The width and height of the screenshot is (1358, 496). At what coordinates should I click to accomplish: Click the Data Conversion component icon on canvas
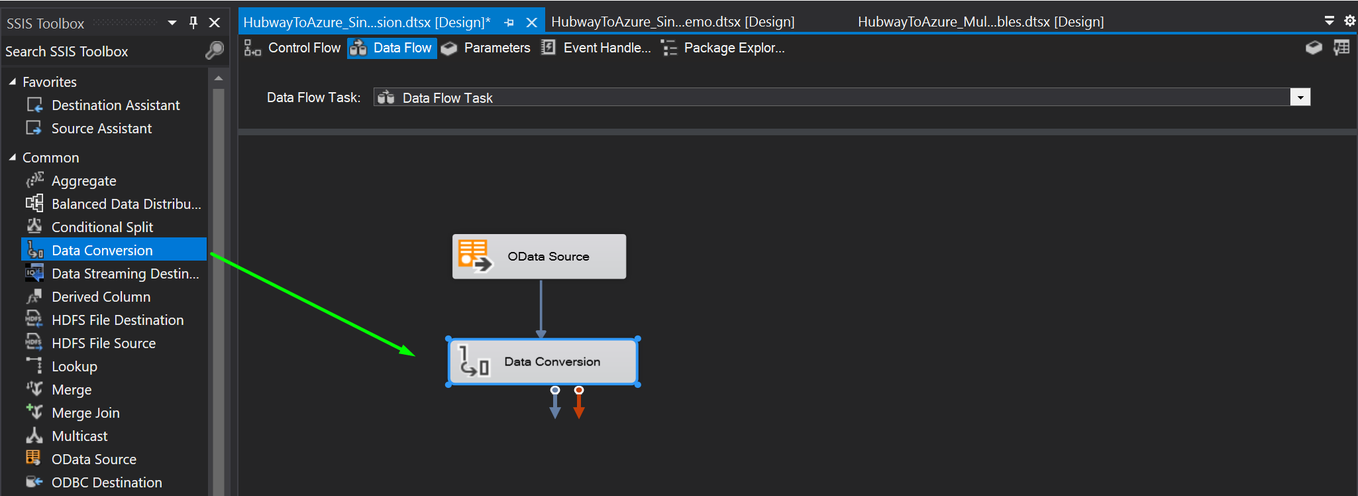473,362
